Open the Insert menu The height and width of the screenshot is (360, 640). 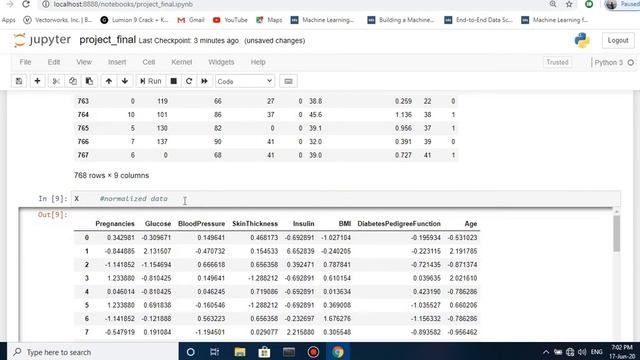(117, 62)
